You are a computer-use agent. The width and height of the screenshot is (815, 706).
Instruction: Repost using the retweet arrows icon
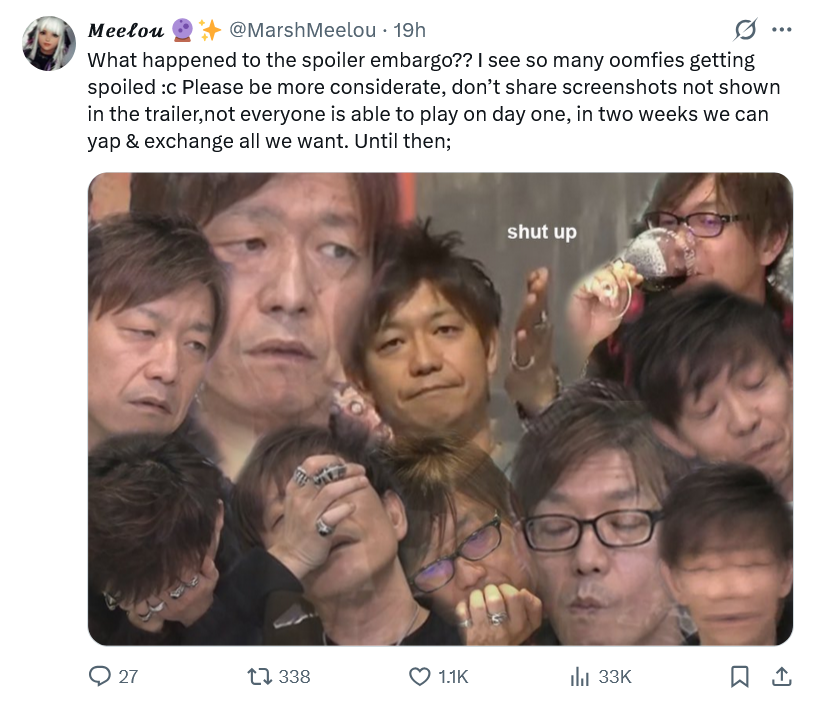tap(259, 676)
